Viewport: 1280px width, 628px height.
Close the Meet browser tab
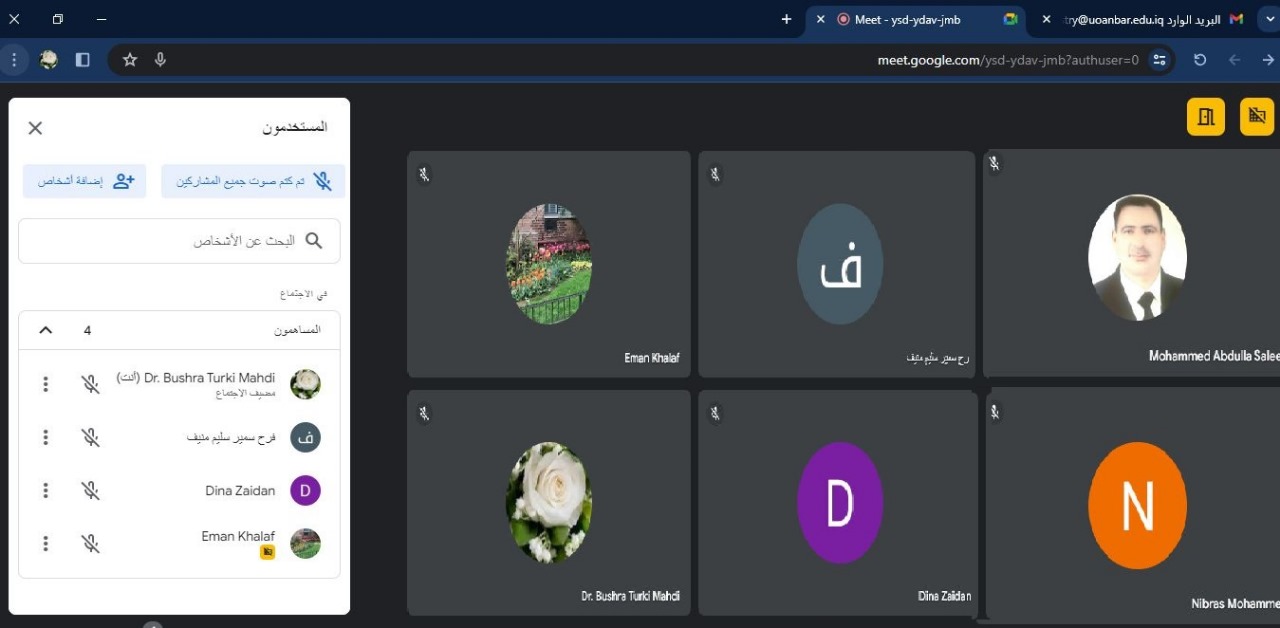click(820, 19)
